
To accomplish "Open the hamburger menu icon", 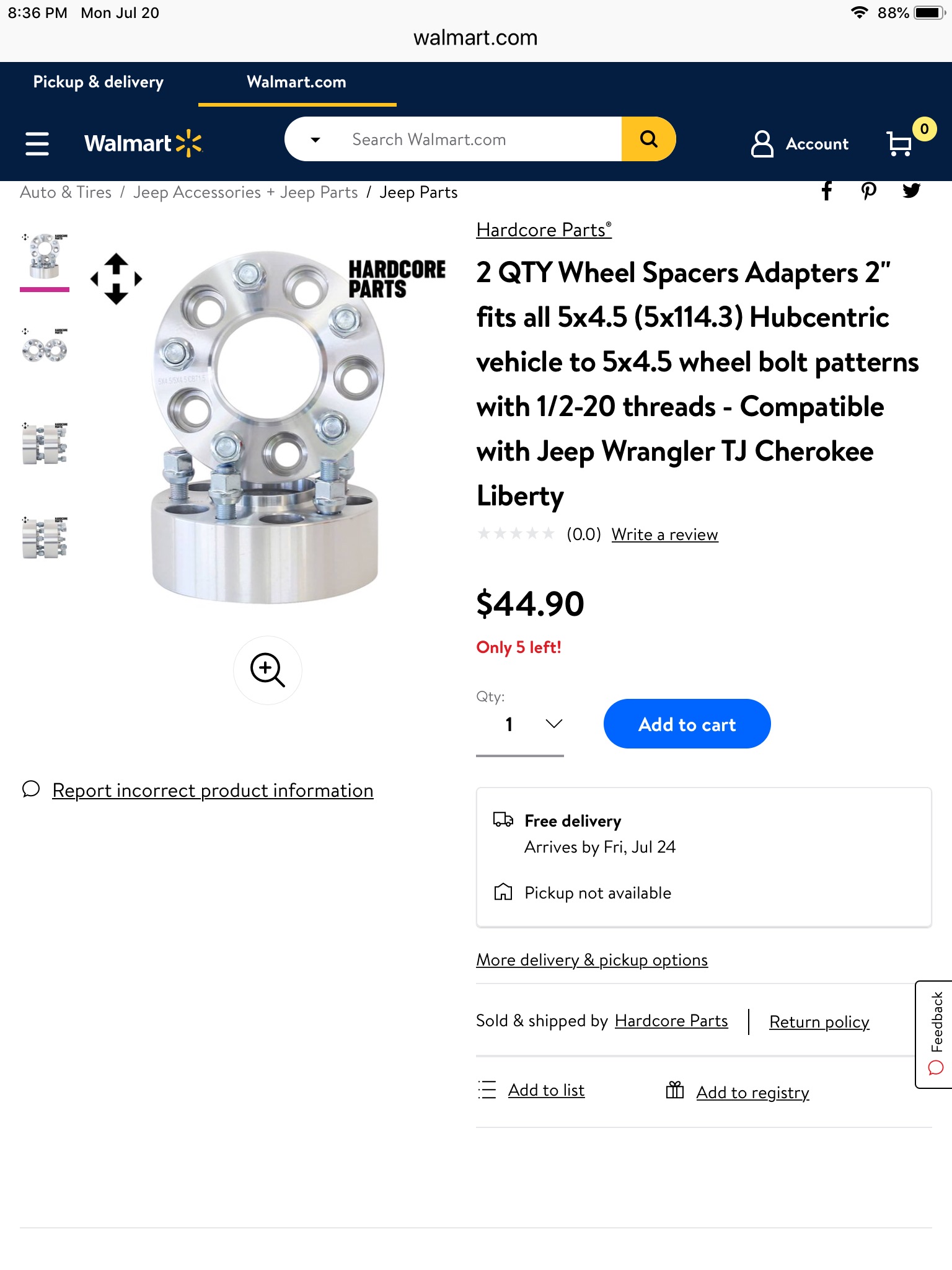I will click(37, 144).
